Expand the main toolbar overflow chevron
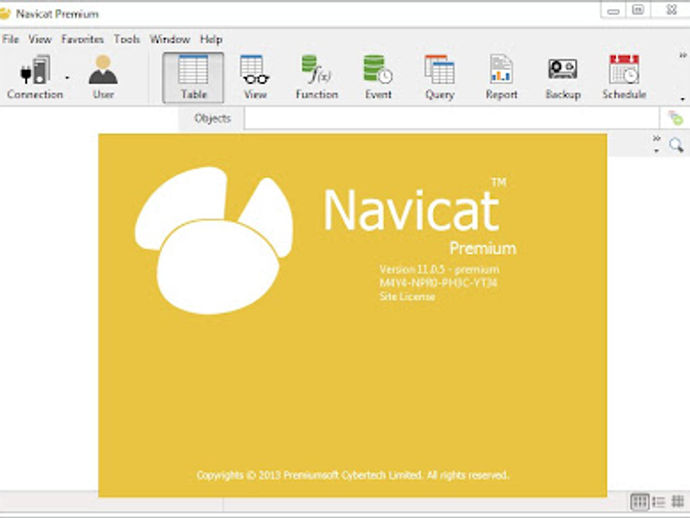690x518 pixels. [683, 55]
